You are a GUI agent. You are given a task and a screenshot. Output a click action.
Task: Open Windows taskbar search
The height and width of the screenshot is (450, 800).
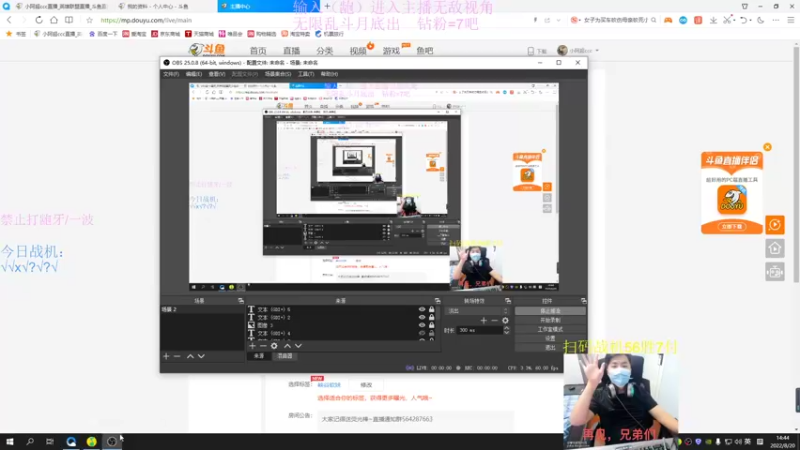(x=30, y=442)
